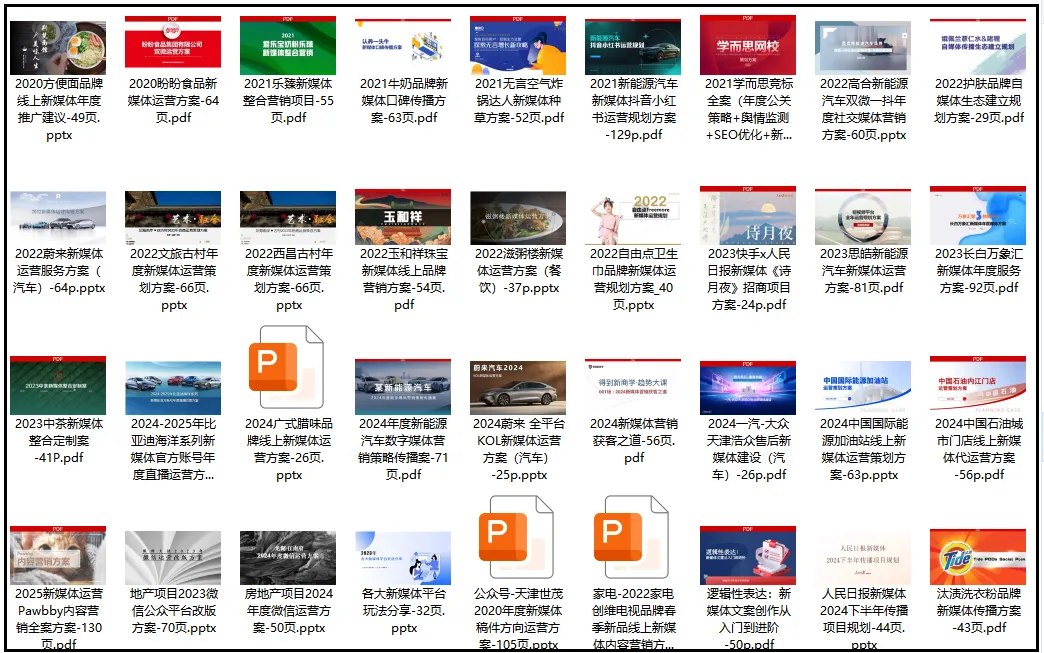Click the PDF badge on 2021乐篆新媒体 thumbnail
The image size is (1044, 653).
click(288, 17)
